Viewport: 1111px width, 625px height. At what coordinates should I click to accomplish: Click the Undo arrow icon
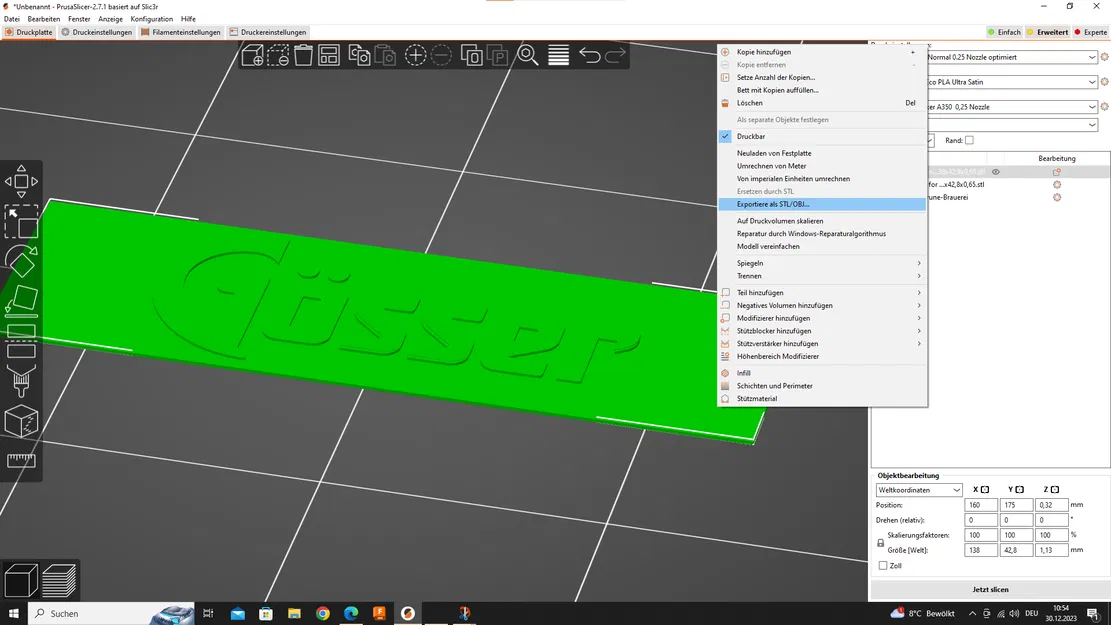[590, 55]
